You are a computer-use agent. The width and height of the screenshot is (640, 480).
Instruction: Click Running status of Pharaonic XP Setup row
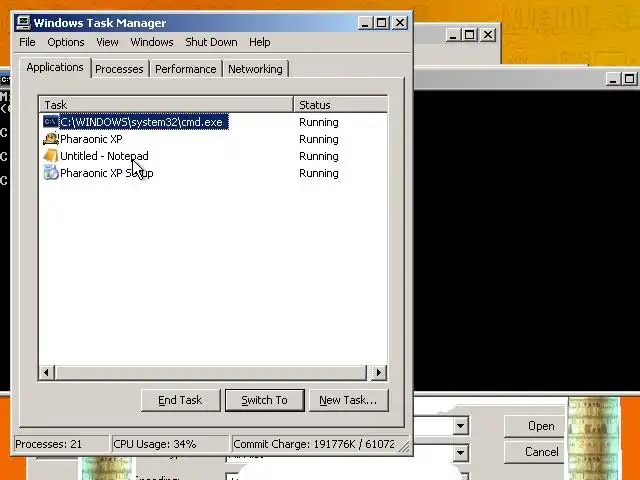[319, 173]
